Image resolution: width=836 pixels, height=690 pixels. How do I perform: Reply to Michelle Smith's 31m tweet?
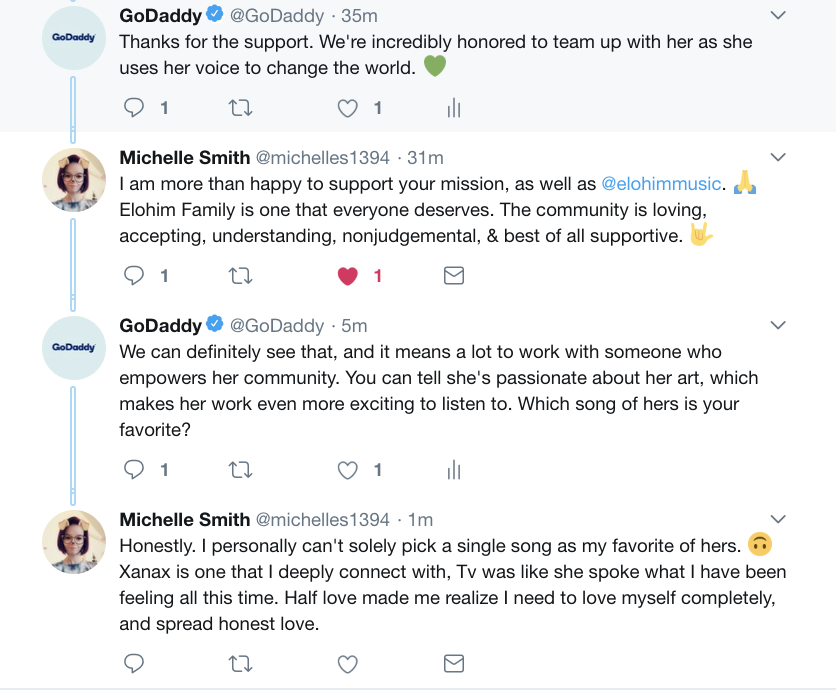coord(133,276)
